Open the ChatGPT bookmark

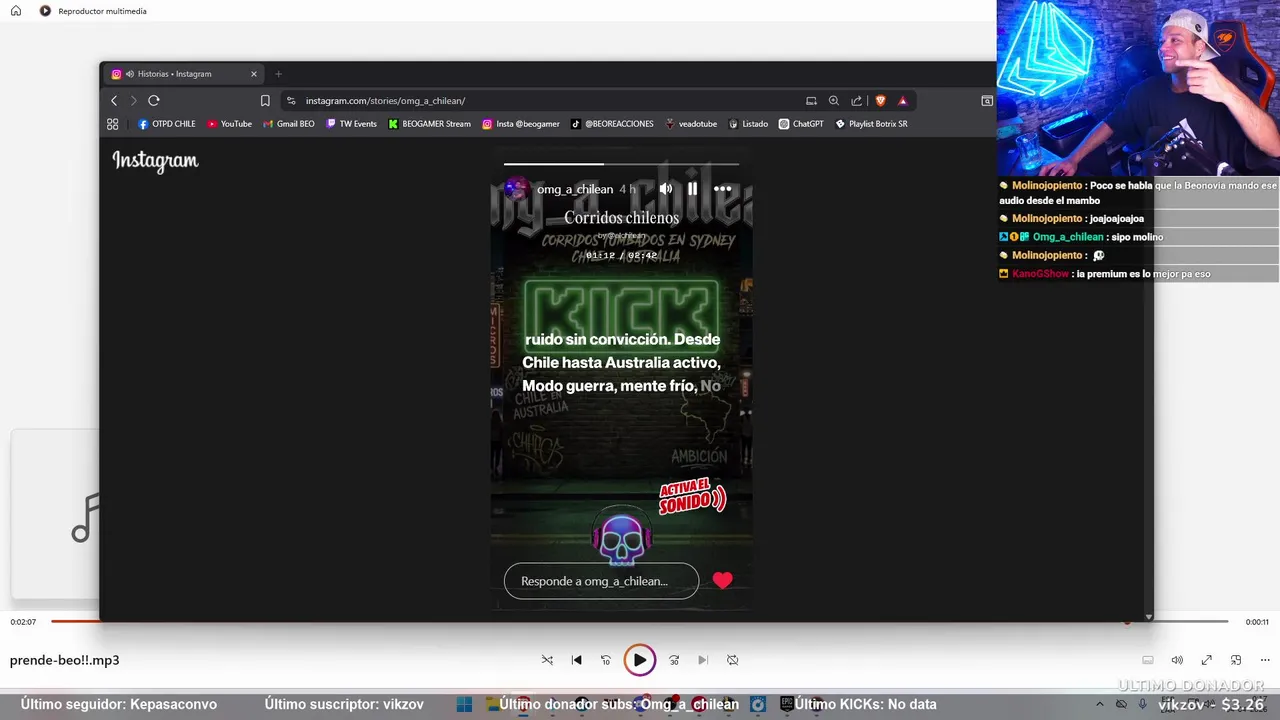tap(801, 124)
